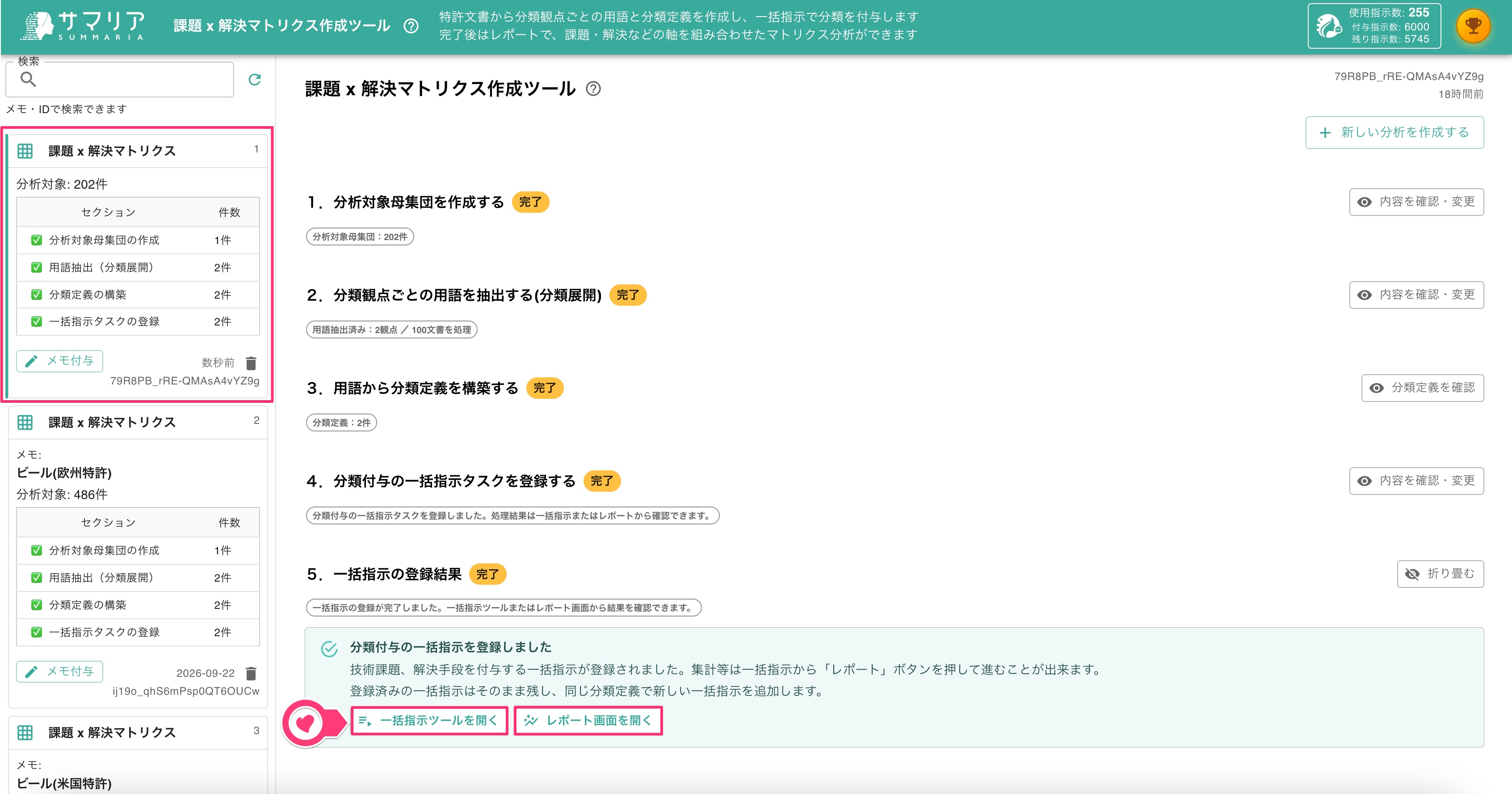Open レポート画面を開く button
Image resolution: width=1512 pixels, height=794 pixels.
pyautogui.click(x=588, y=721)
